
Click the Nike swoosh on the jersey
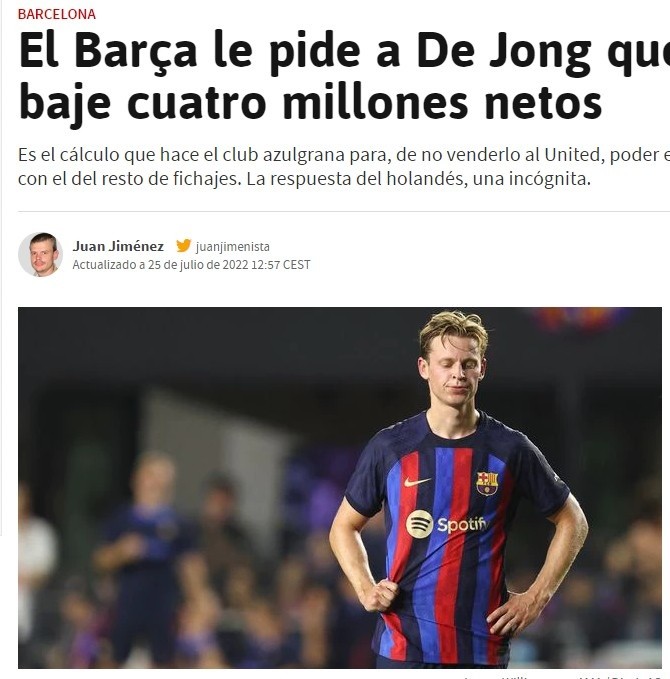click(417, 482)
